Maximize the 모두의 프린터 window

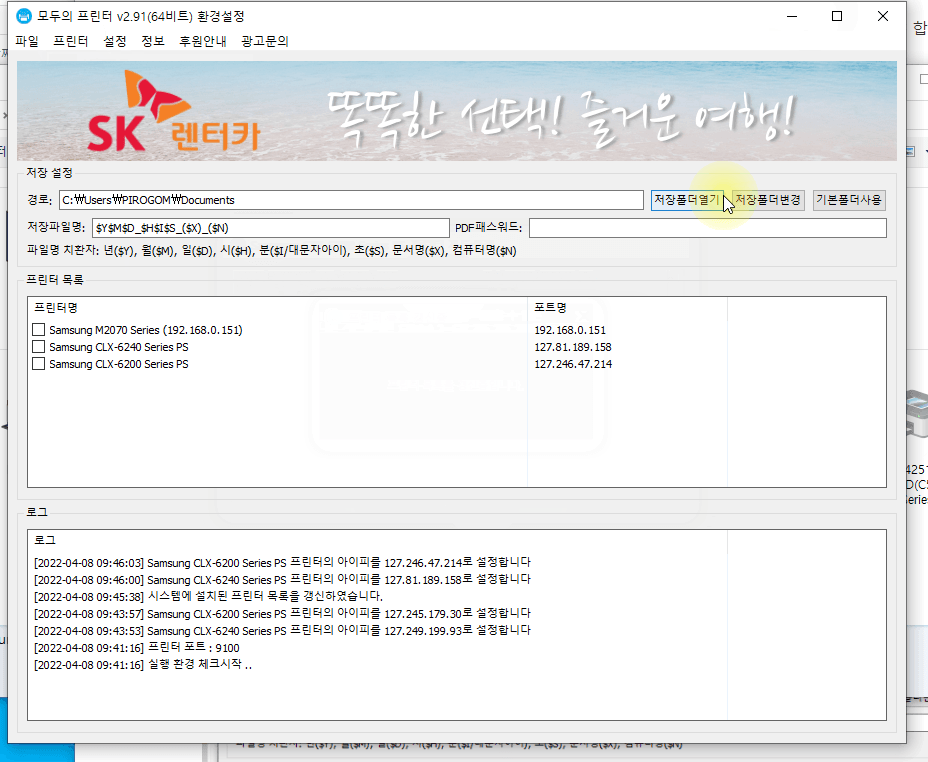[x=837, y=16]
